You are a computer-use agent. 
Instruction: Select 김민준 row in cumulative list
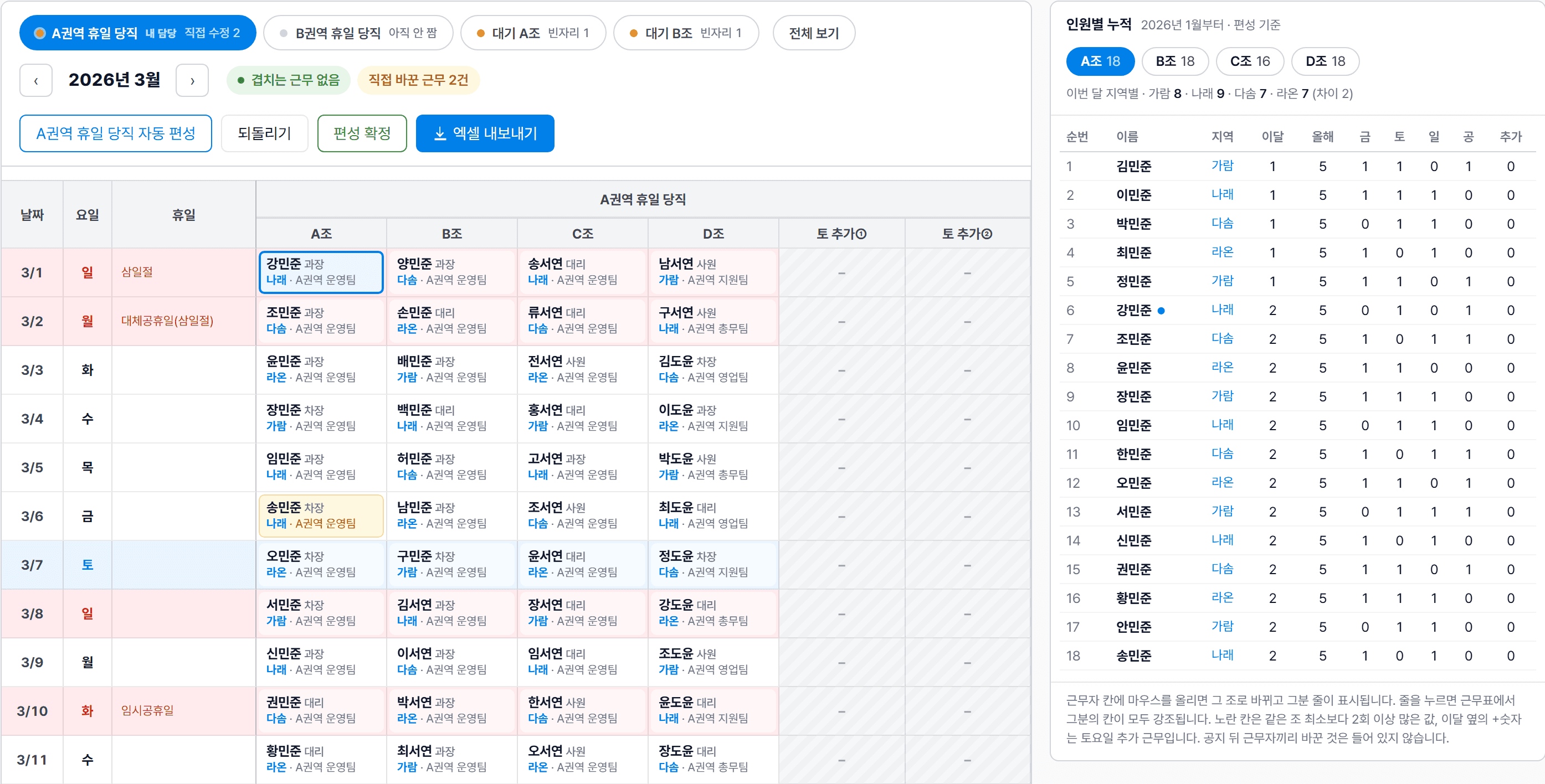click(1297, 166)
